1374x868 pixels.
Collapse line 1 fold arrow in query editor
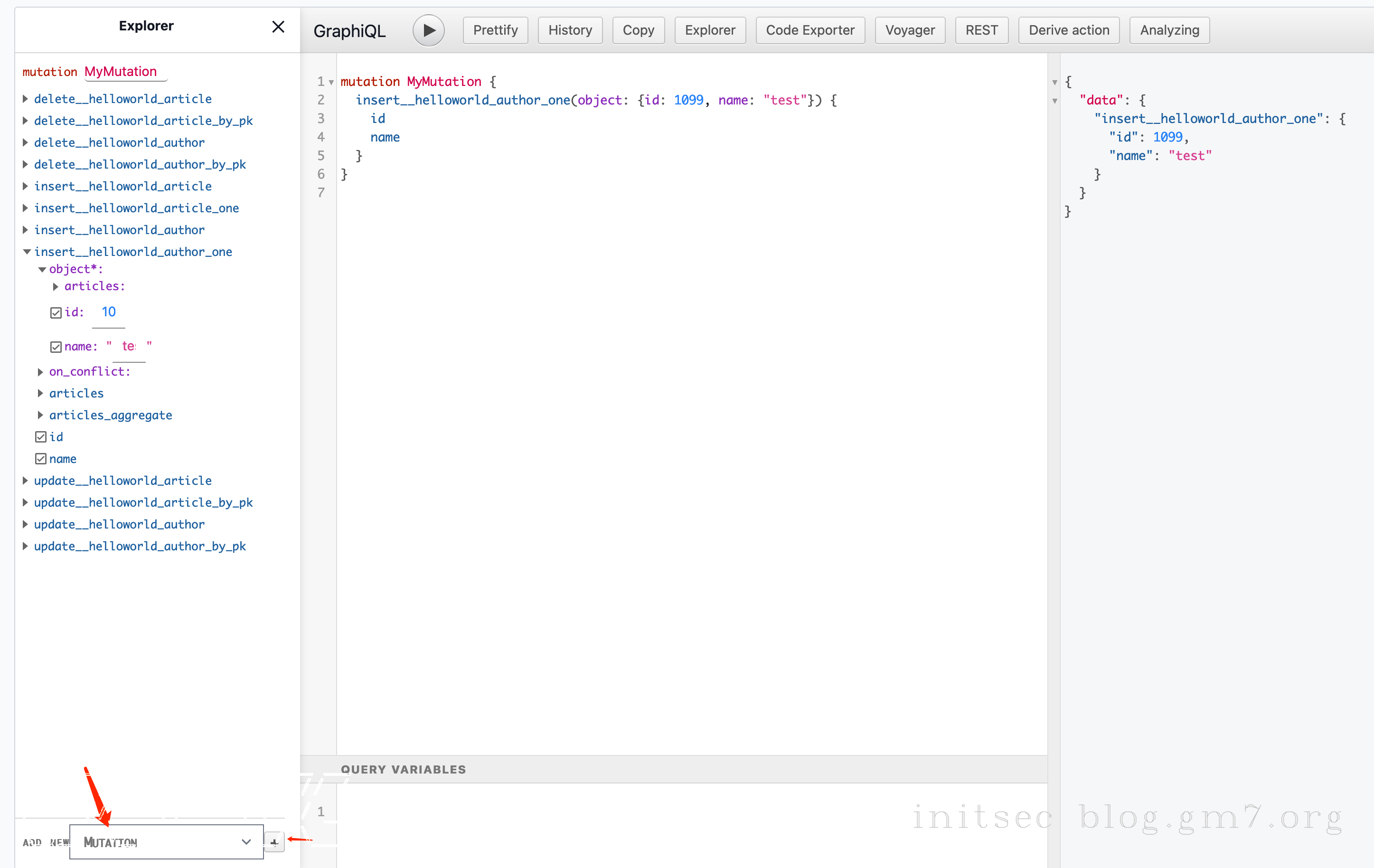(331, 82)
